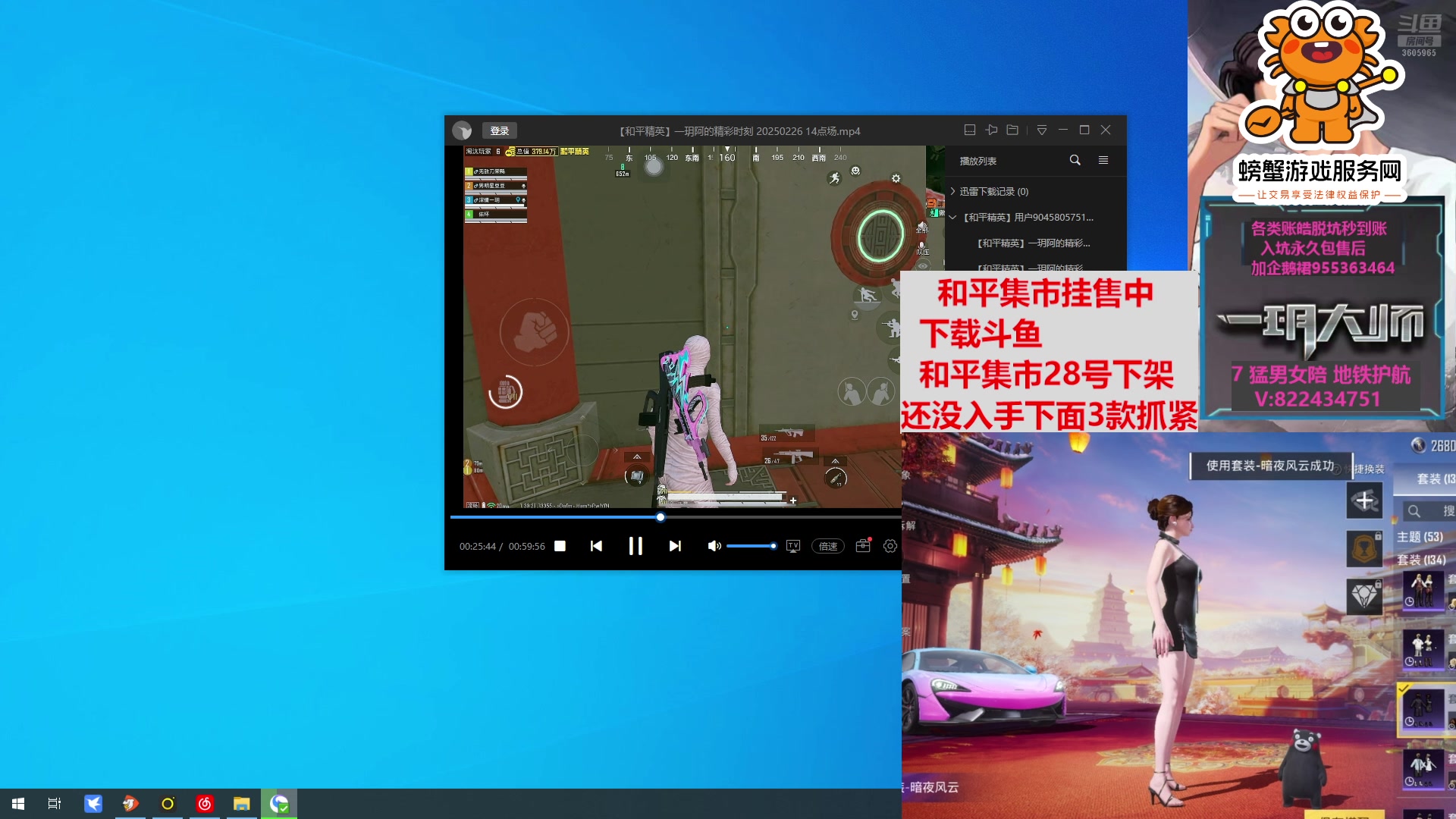Toggle mini-mode window icon in title bar
This screenshot has width=1456, height=819.
(969, 130)
